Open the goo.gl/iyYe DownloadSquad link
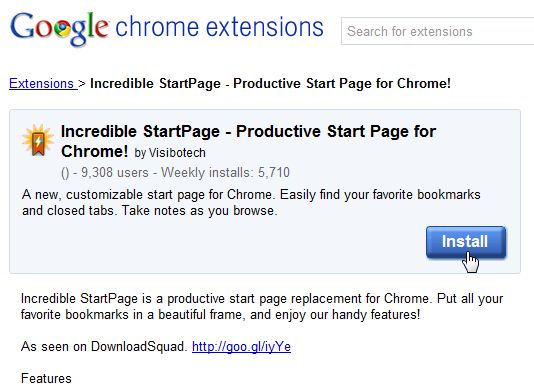534x388 pixels. [241, 347]
